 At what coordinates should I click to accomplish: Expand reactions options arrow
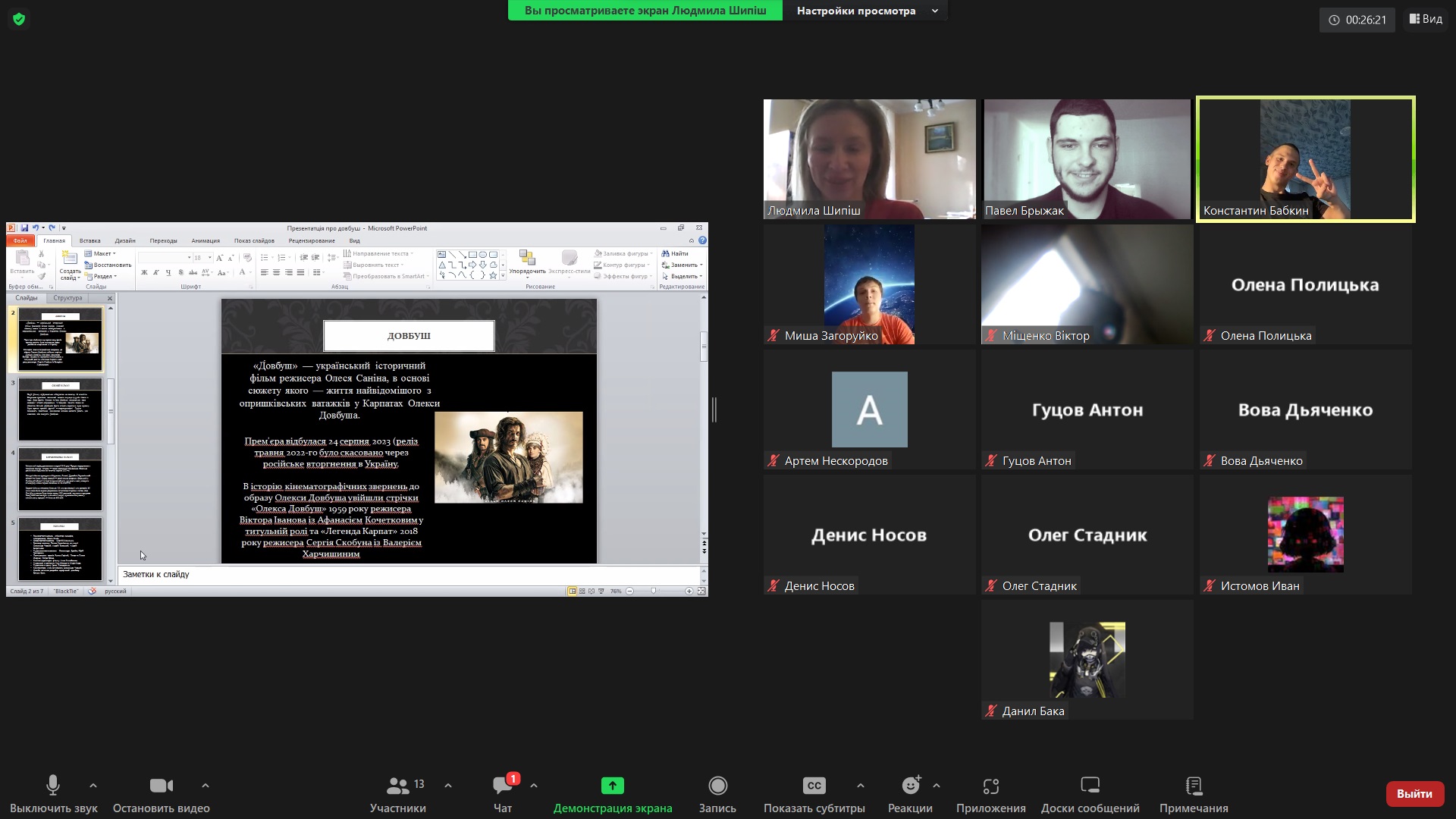[x=937, y=786]
